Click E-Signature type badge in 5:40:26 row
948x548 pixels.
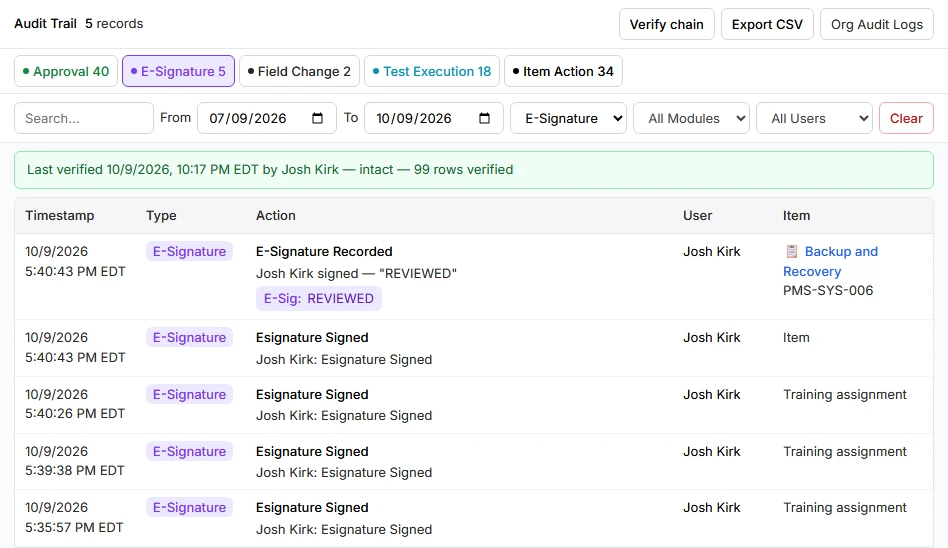[189, 394]
